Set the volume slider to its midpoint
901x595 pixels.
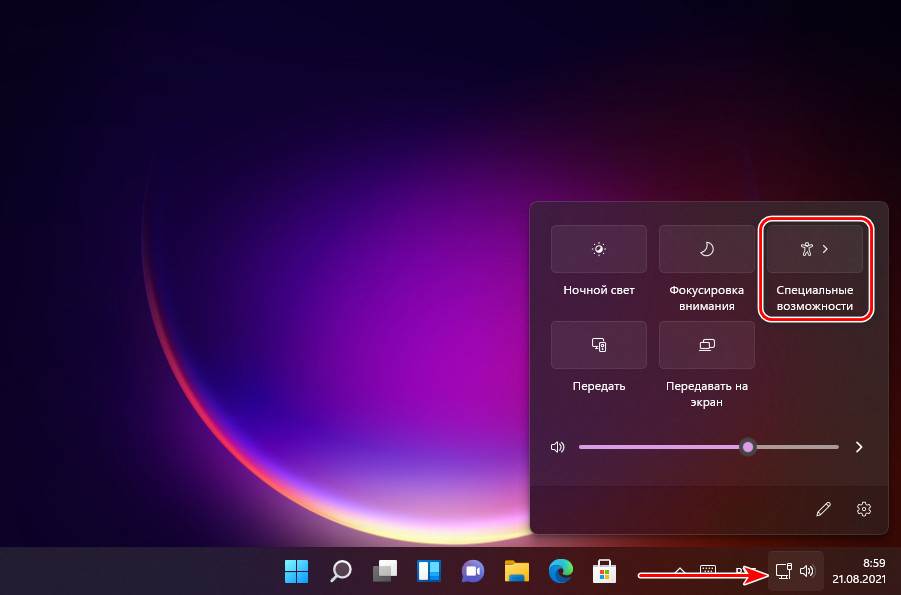pyautogui.click(x=709, y=447)
